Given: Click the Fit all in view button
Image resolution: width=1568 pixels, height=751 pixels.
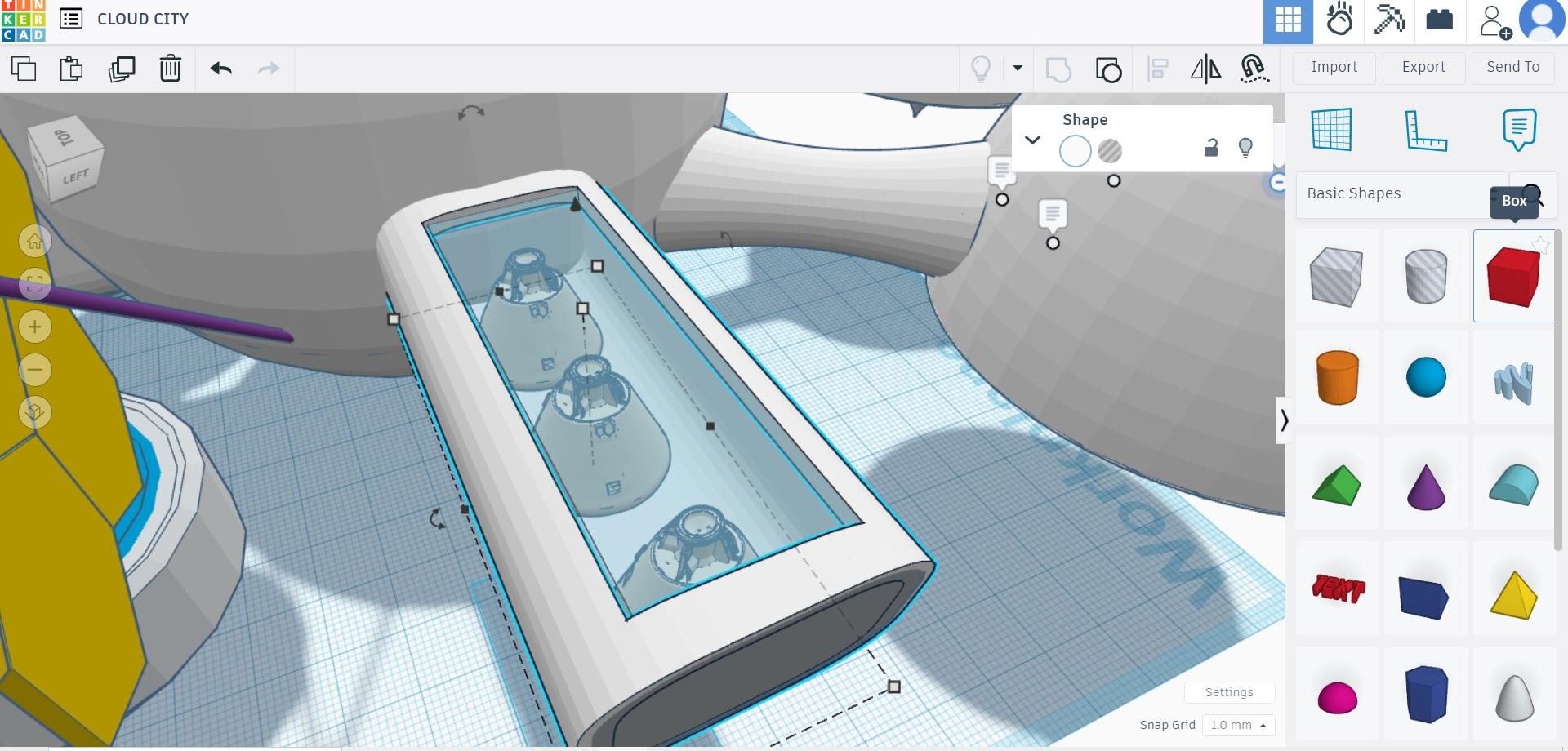Looking at the screenshot, I should click(x=34, y=284).
